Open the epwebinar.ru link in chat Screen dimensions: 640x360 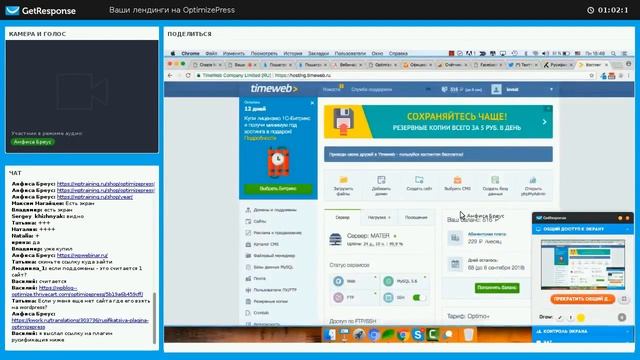tap(82, 256)
